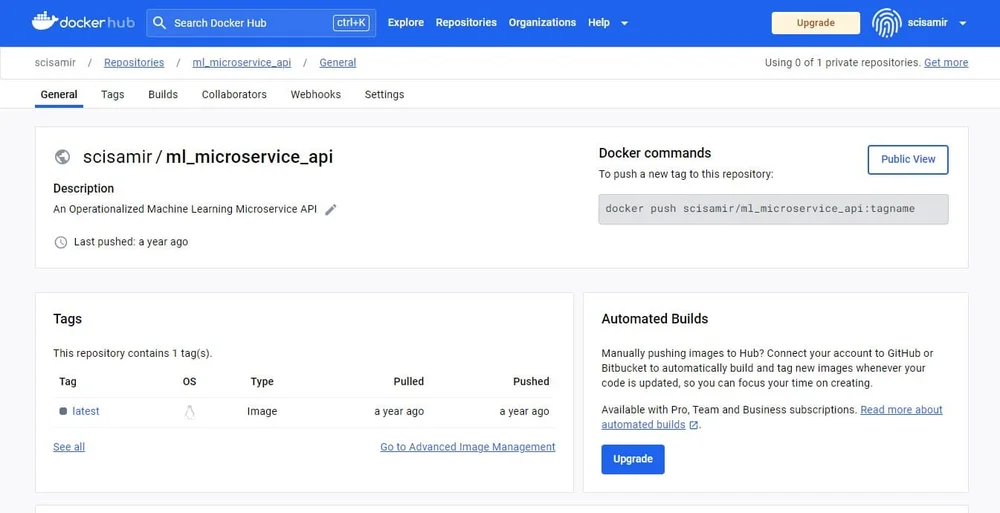This screenshot has width=1000, height=513.
Task: Click the Public View button
Action: (908, 160)
